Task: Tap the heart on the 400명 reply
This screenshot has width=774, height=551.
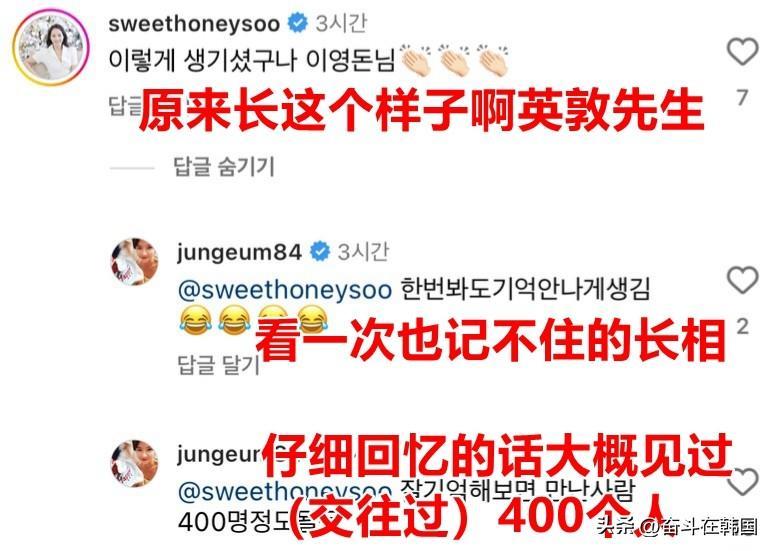Action: coord(743,481)
